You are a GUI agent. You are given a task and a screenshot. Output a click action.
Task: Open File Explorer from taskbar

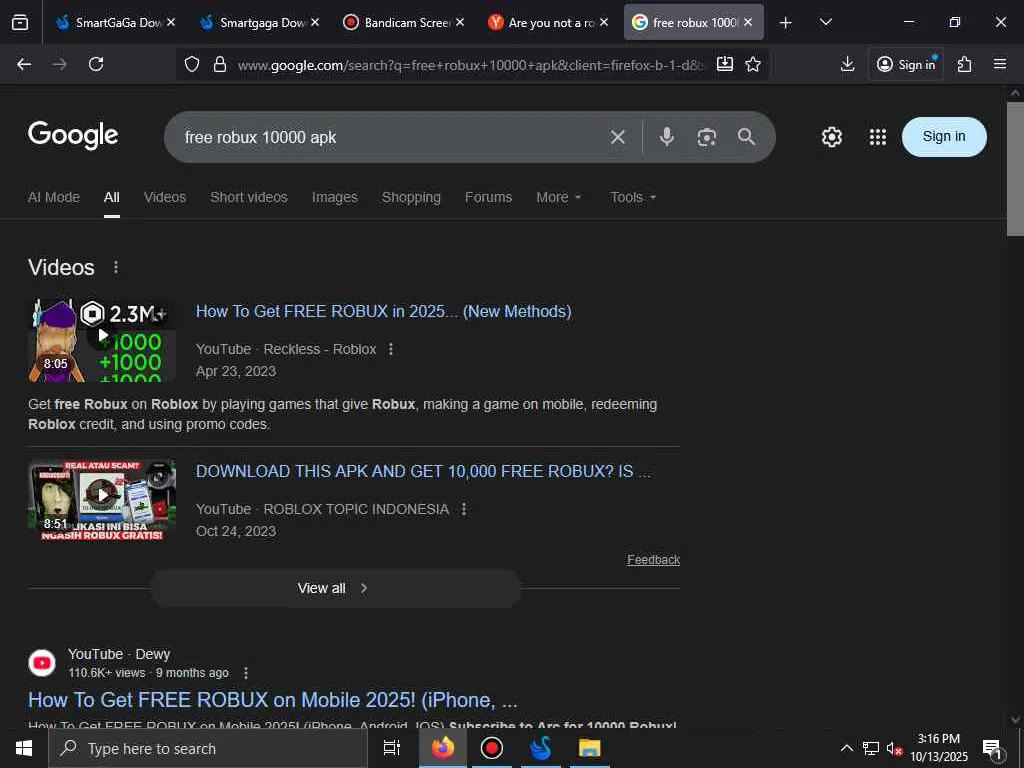click(589, 748)
